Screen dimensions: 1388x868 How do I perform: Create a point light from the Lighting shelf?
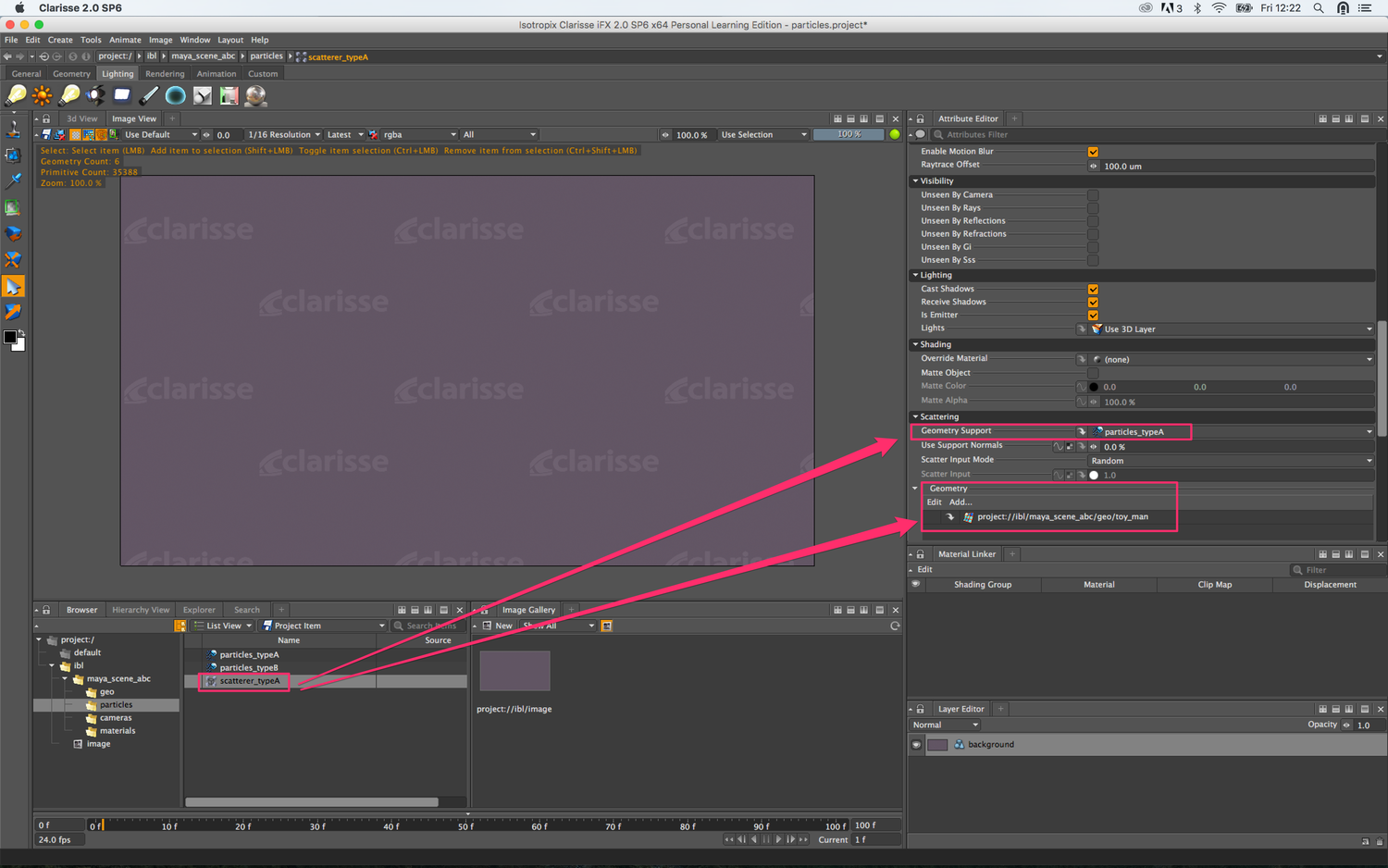click(x=16, y=95)
